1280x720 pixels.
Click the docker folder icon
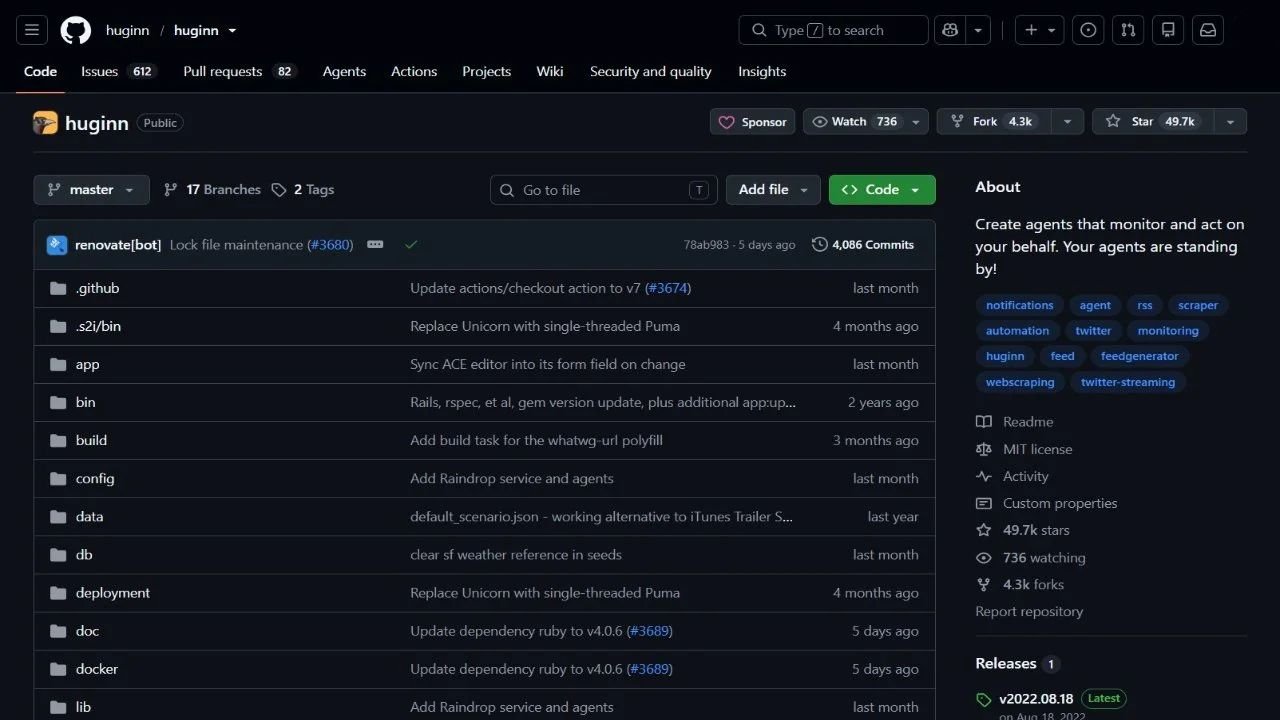pos(58,669)
